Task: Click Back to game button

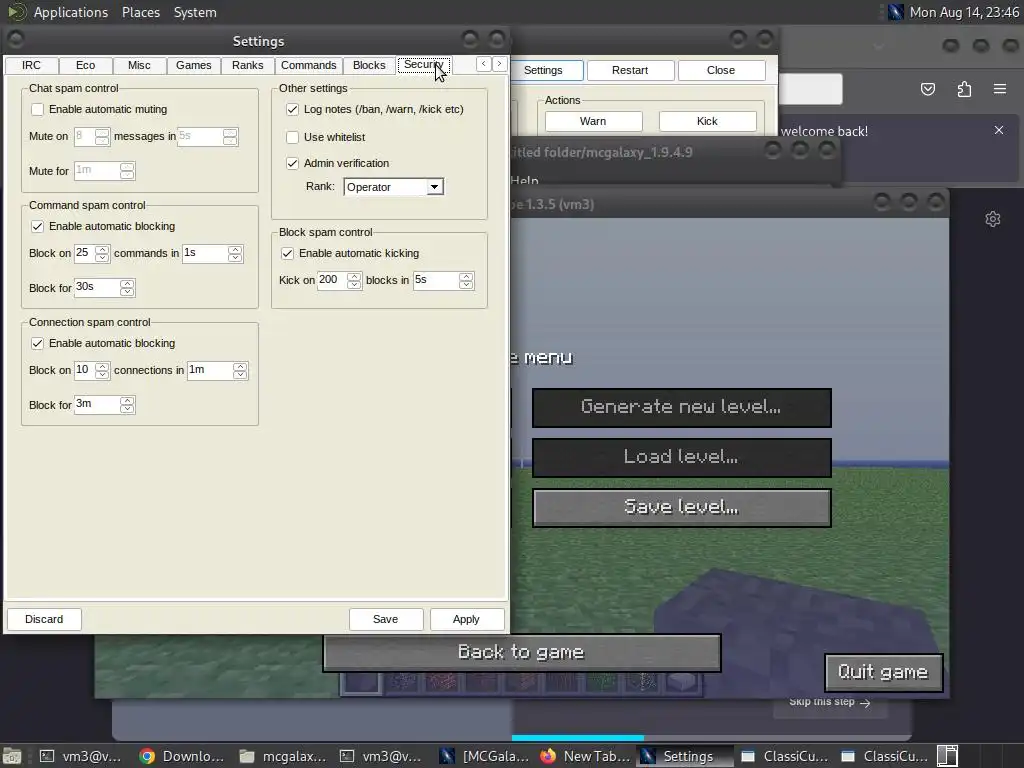Action: click(521, 652)
